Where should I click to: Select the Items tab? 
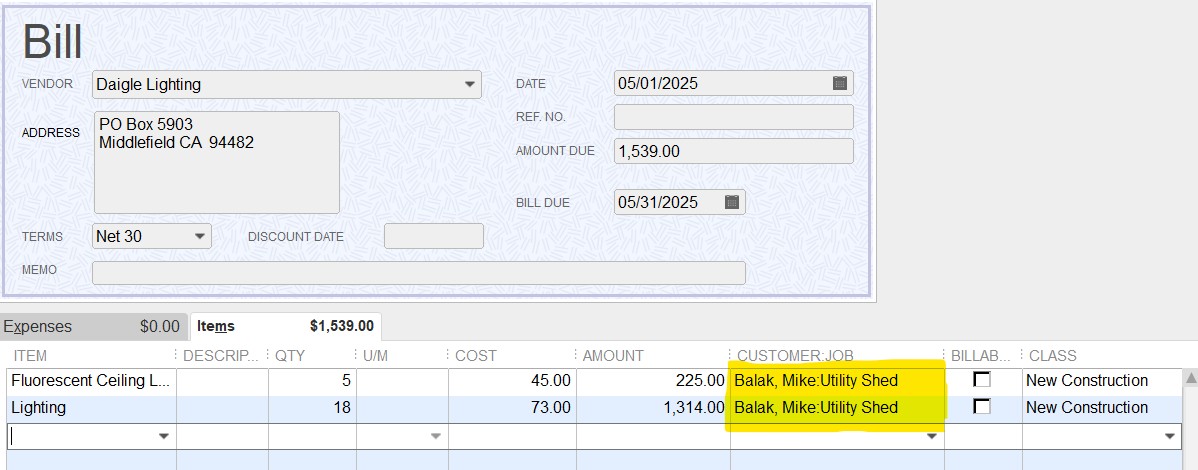[x=285, y=326]
